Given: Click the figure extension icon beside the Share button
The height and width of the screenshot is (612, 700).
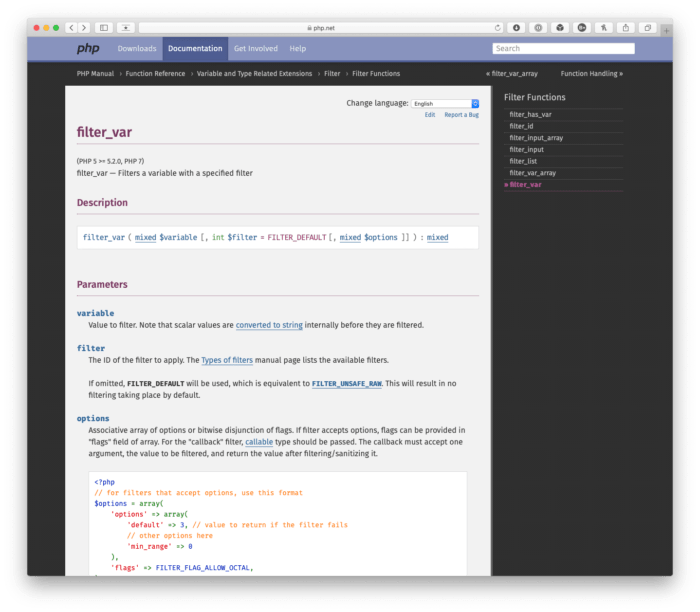Looking at the screenshot, I should [x=604, y=28].
